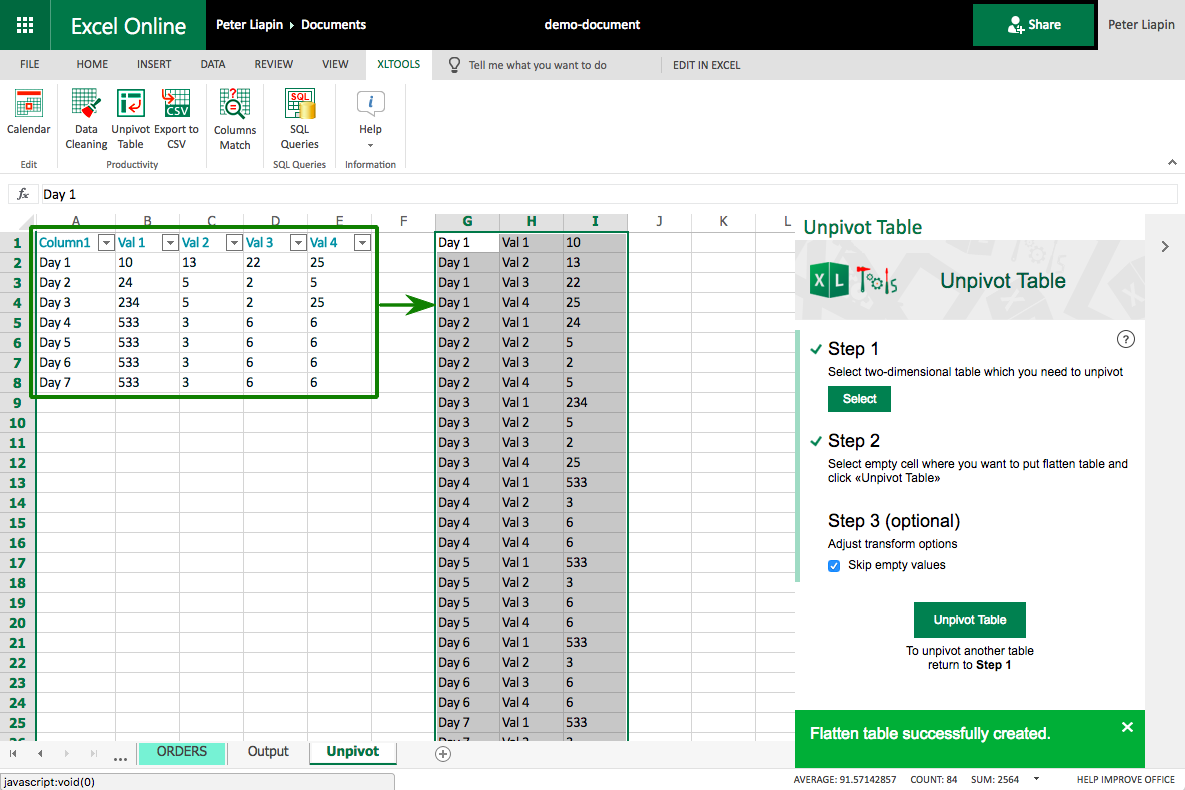Select column K header
The height and width of the screenshot is (790, 1185).
coord(723,222)
